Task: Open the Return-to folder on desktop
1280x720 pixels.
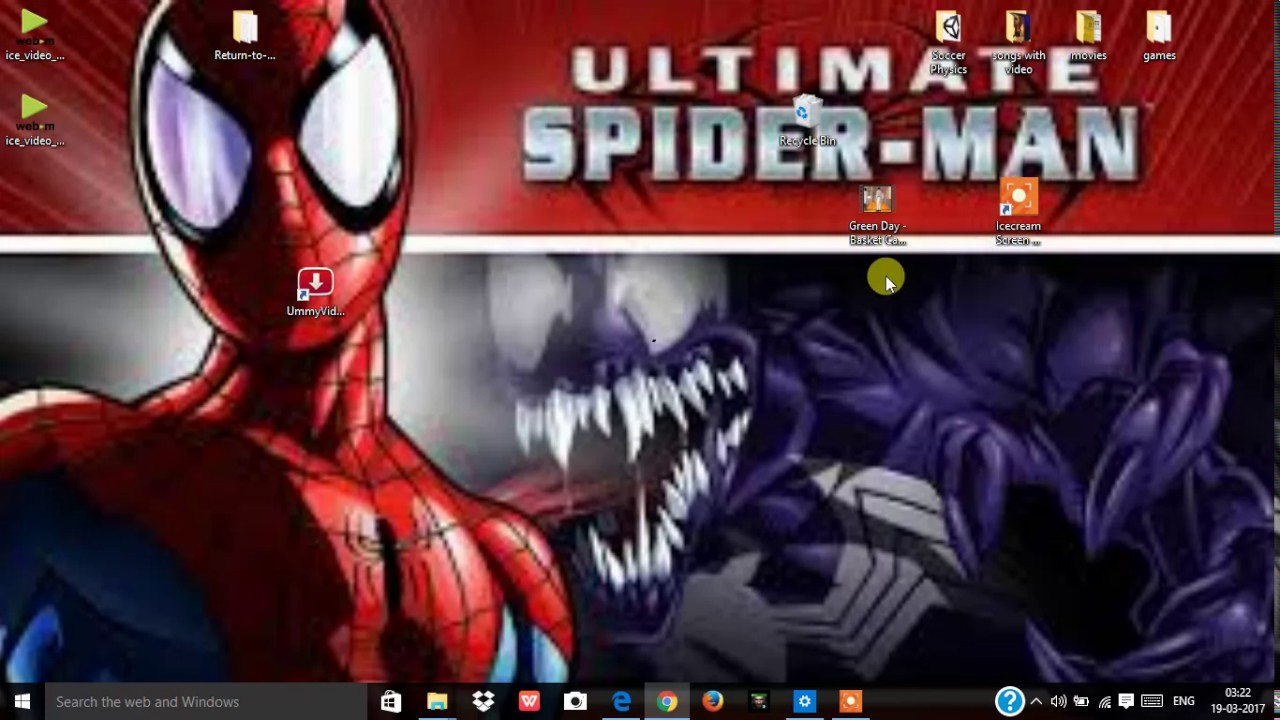Action: coord(245,35)
